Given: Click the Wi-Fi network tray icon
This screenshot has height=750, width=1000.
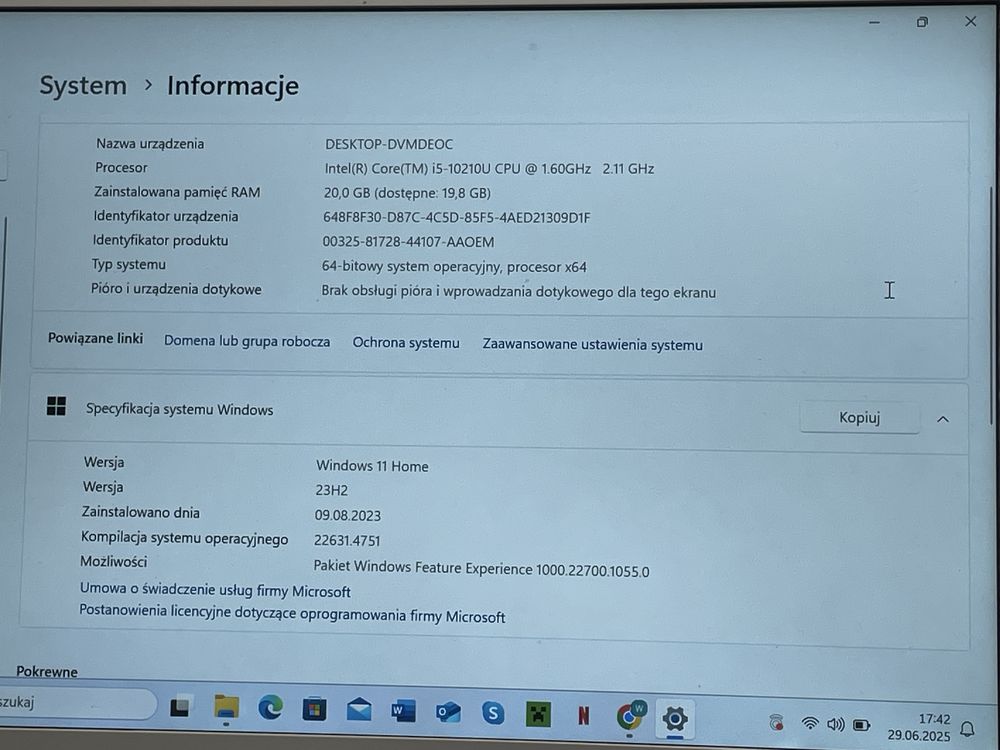Looking at the screenshot, I should pyautogui.click(x=810, y=723).
